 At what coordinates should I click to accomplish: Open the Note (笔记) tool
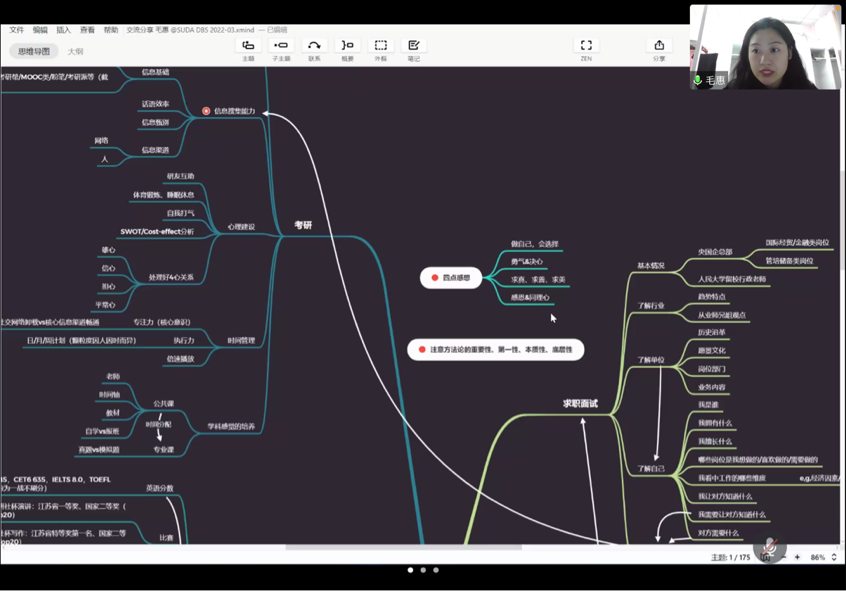413,46
